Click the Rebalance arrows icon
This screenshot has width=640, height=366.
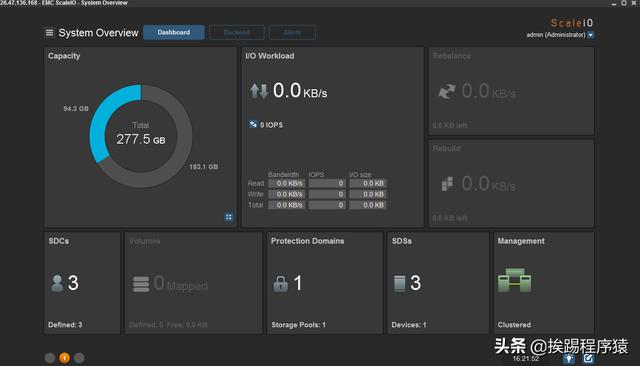click(x=447, y=91)
